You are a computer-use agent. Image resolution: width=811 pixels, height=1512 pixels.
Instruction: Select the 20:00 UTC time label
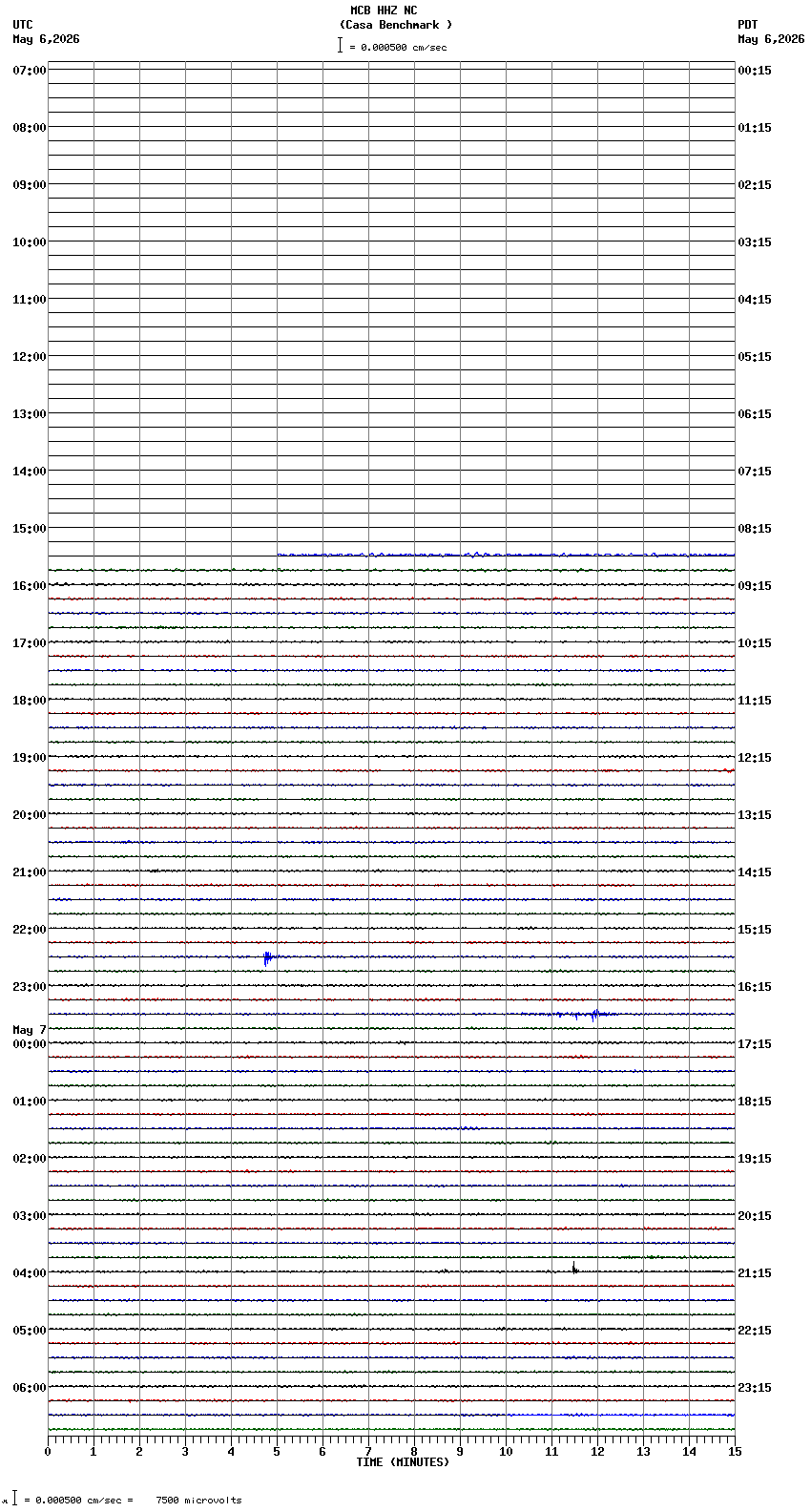[29, 815]
